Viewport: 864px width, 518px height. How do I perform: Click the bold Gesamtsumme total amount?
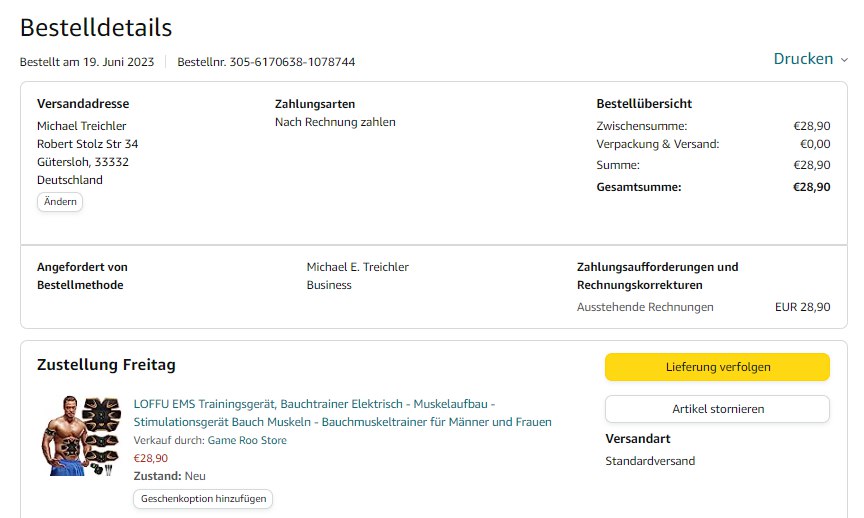pos(811,187)
